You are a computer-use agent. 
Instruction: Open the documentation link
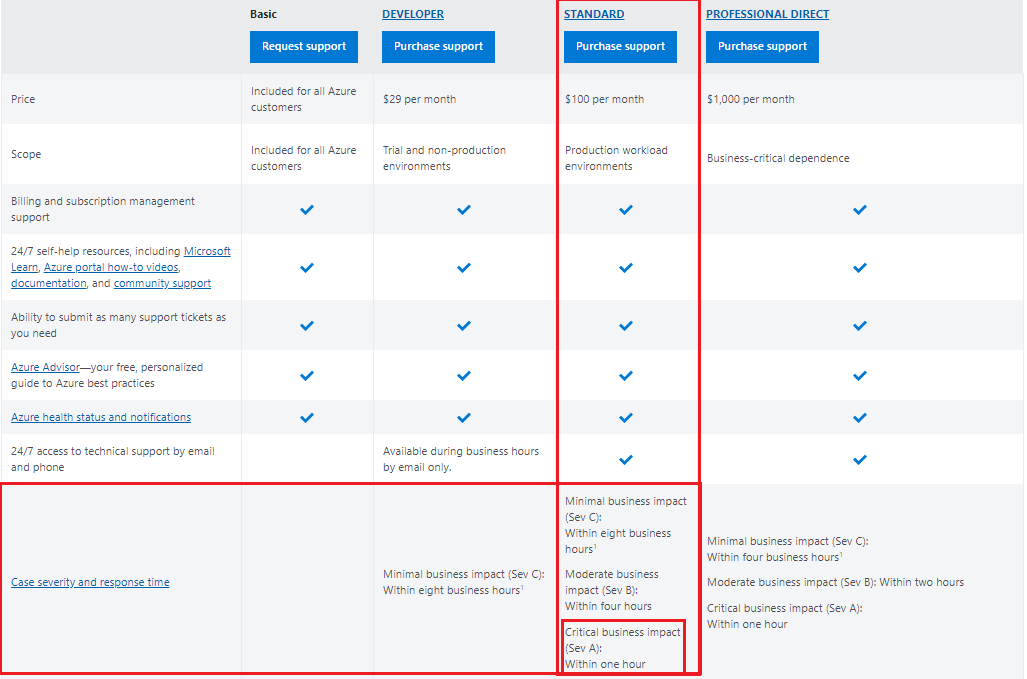(x=48, y=283)
